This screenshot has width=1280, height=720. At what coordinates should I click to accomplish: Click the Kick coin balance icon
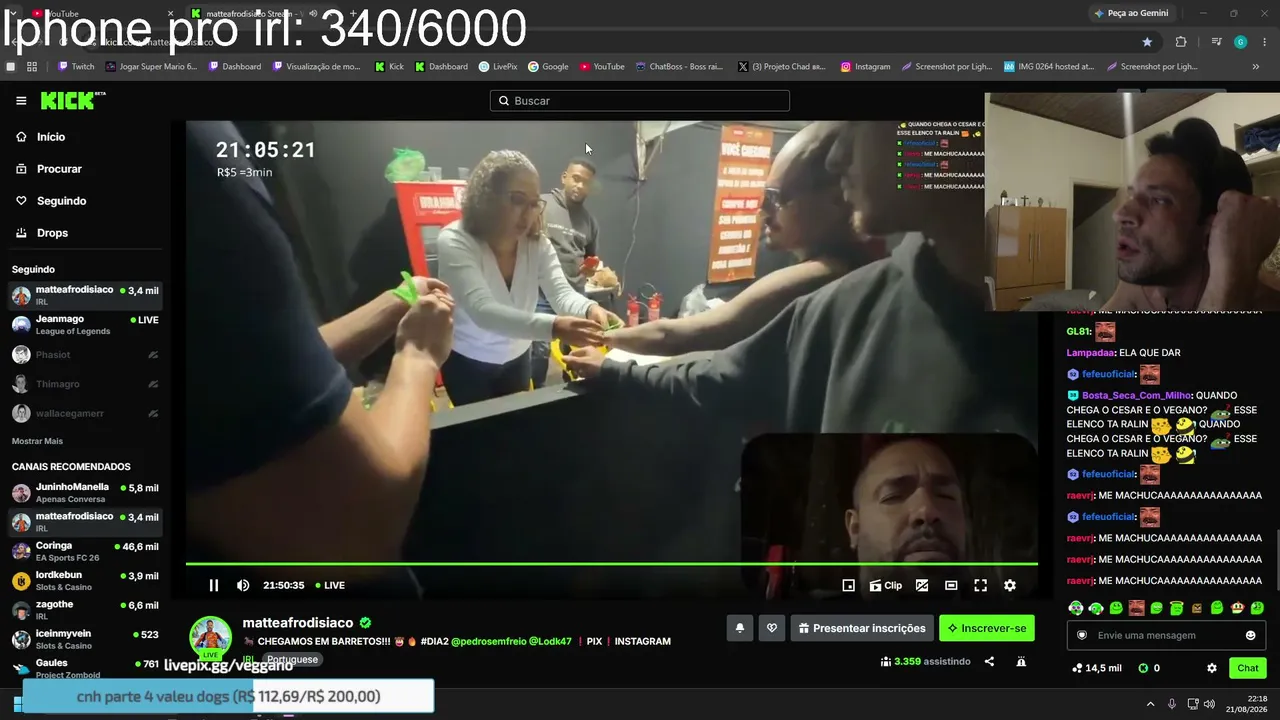(x=1143, y=668)
